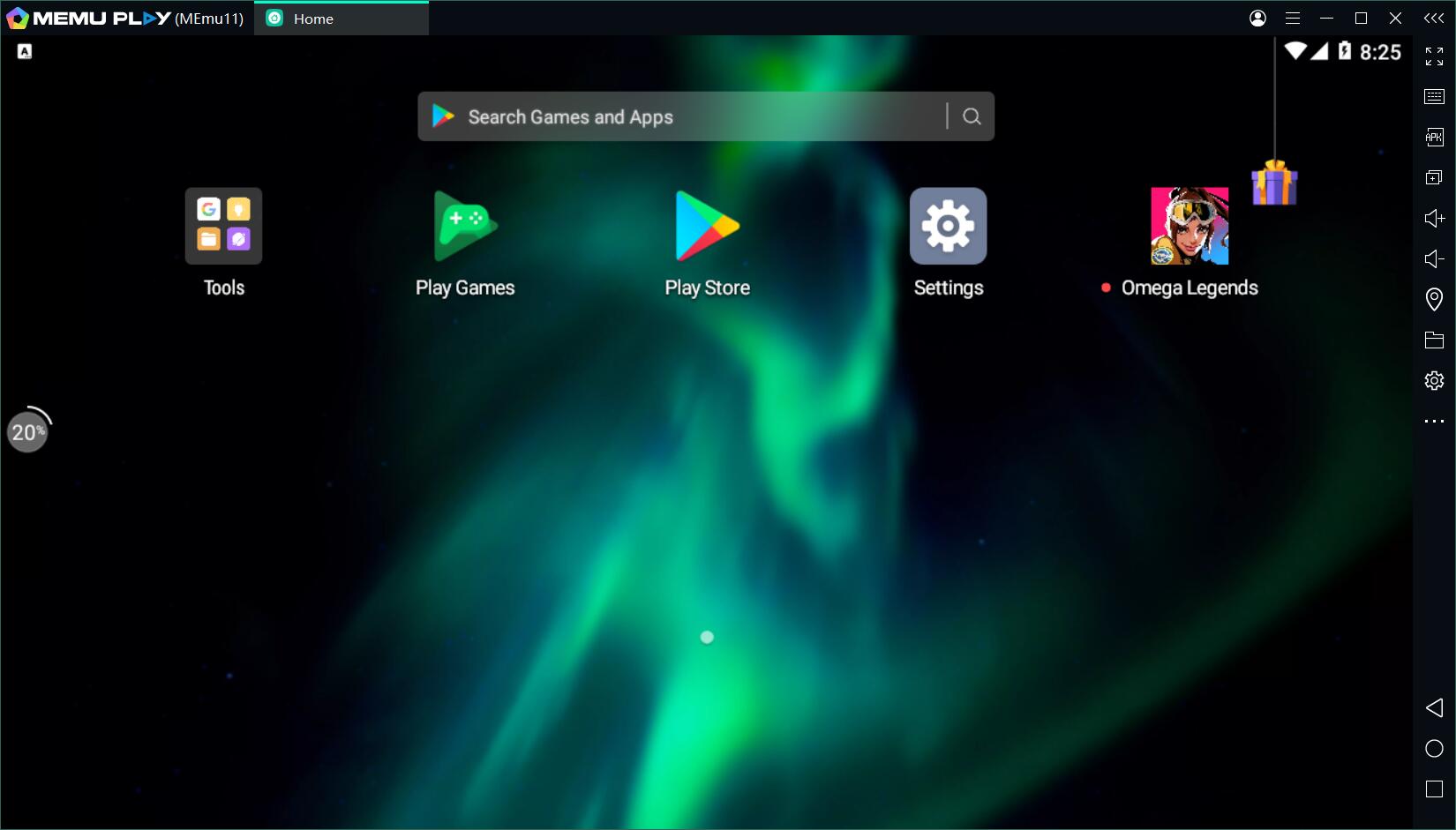Viewport: 1456px width, 830px height.
Task: Open the Tools folder
Action: point(223,226)
